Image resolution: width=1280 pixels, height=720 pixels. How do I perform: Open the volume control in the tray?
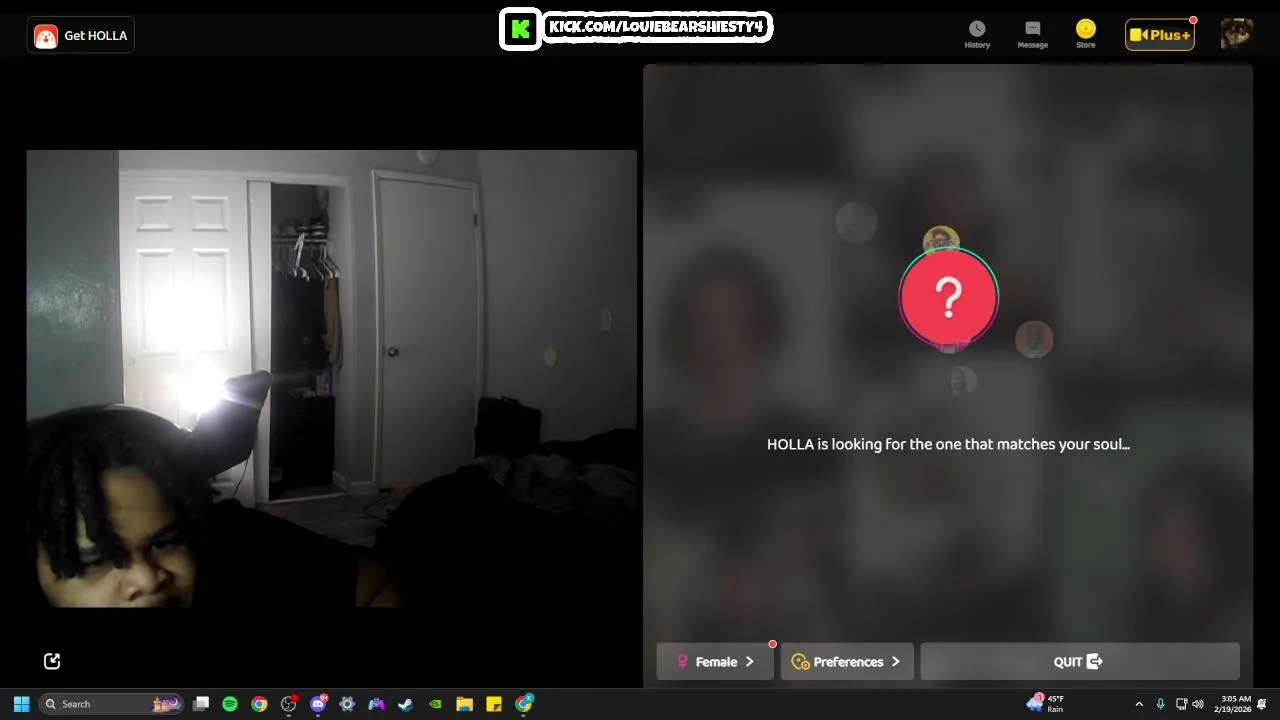[1198, 704]
